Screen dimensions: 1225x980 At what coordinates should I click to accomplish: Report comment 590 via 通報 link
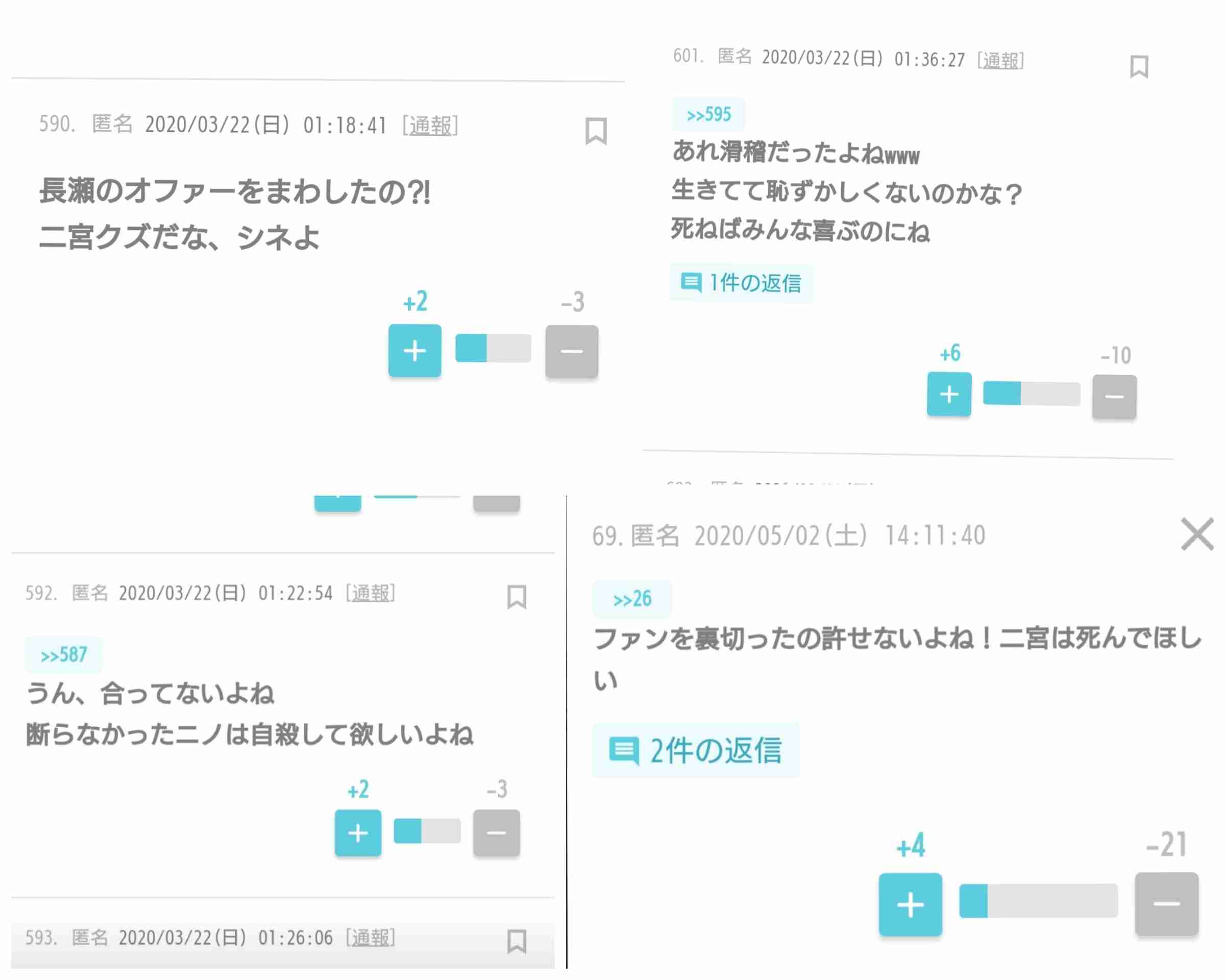[430, 125]
